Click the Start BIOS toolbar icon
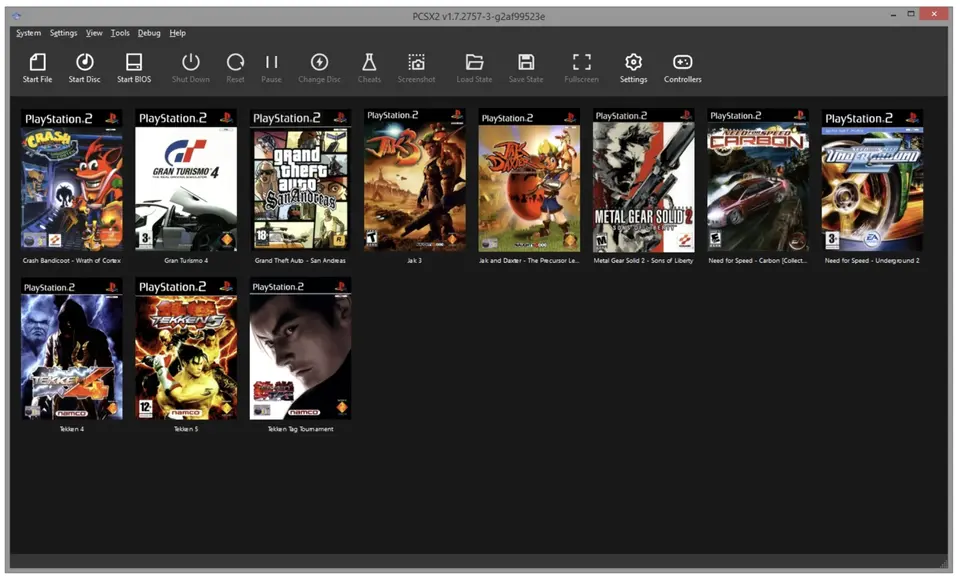The height and width of the screenshot is (578, 960). (133, 62)
